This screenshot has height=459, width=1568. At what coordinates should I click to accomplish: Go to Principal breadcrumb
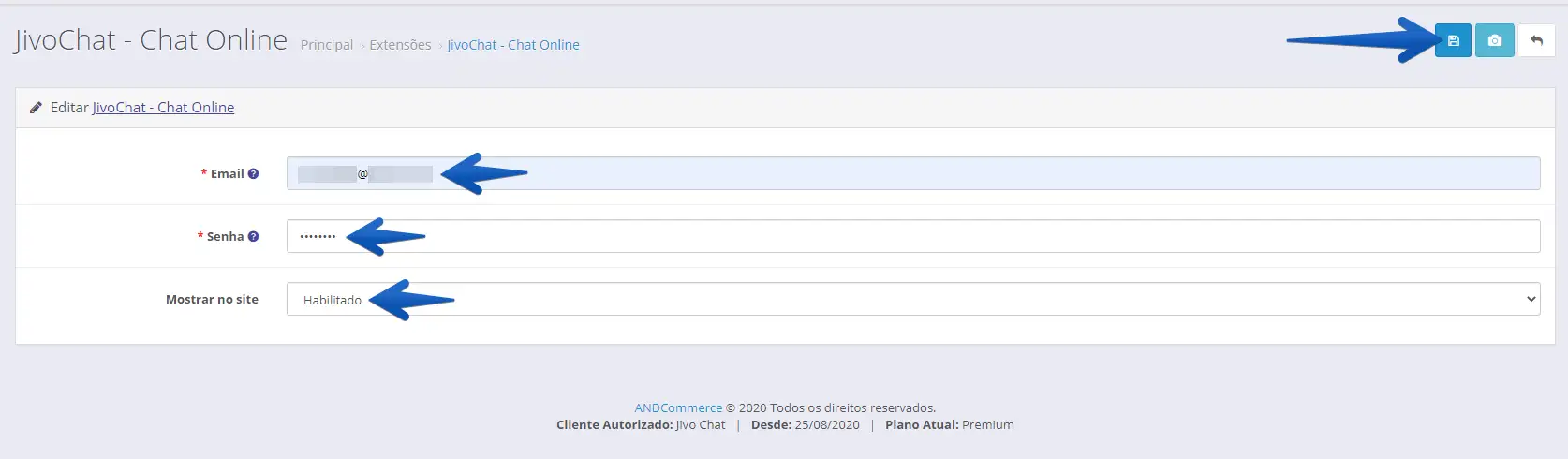[327, 45]
